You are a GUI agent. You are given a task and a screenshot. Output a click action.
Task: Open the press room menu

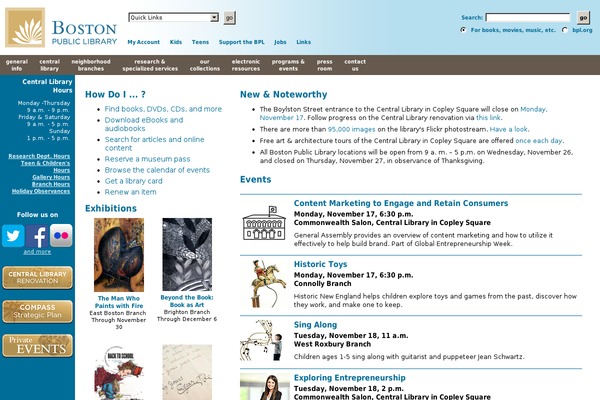(324, 65)
